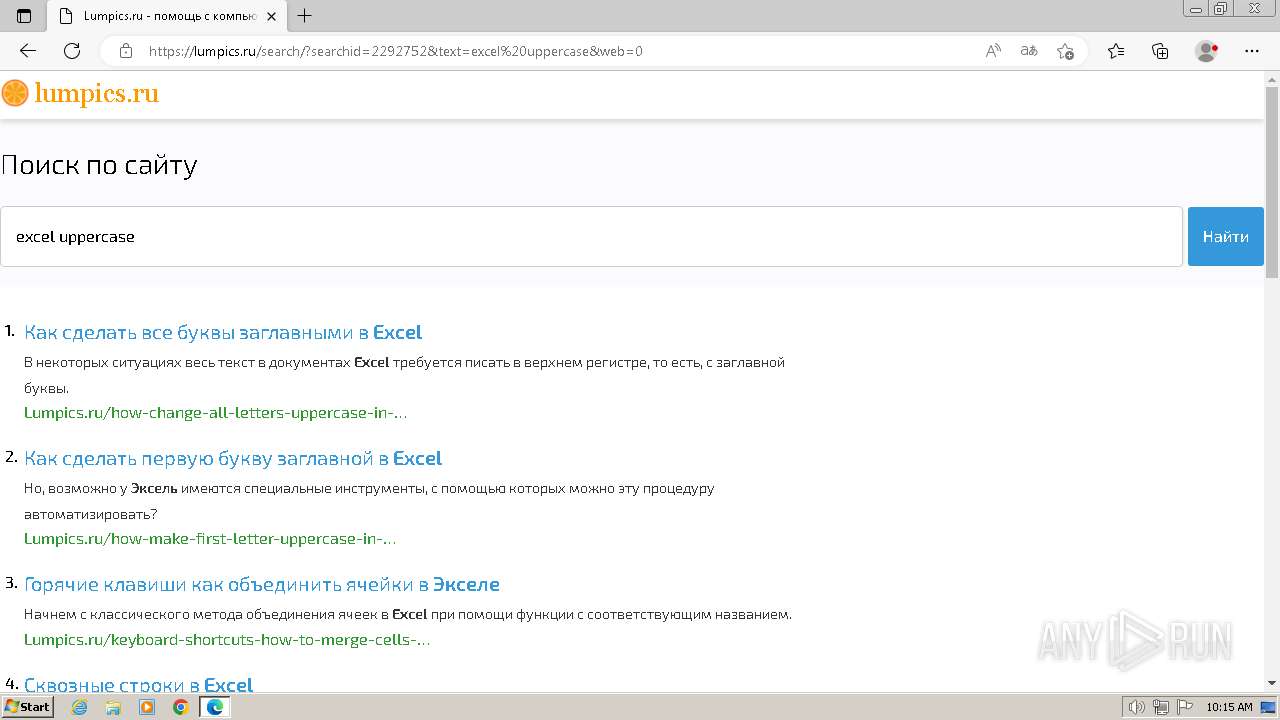Open the Windows Start button
The height and width of the screenshot is (720, 1280).
[27, 707]
